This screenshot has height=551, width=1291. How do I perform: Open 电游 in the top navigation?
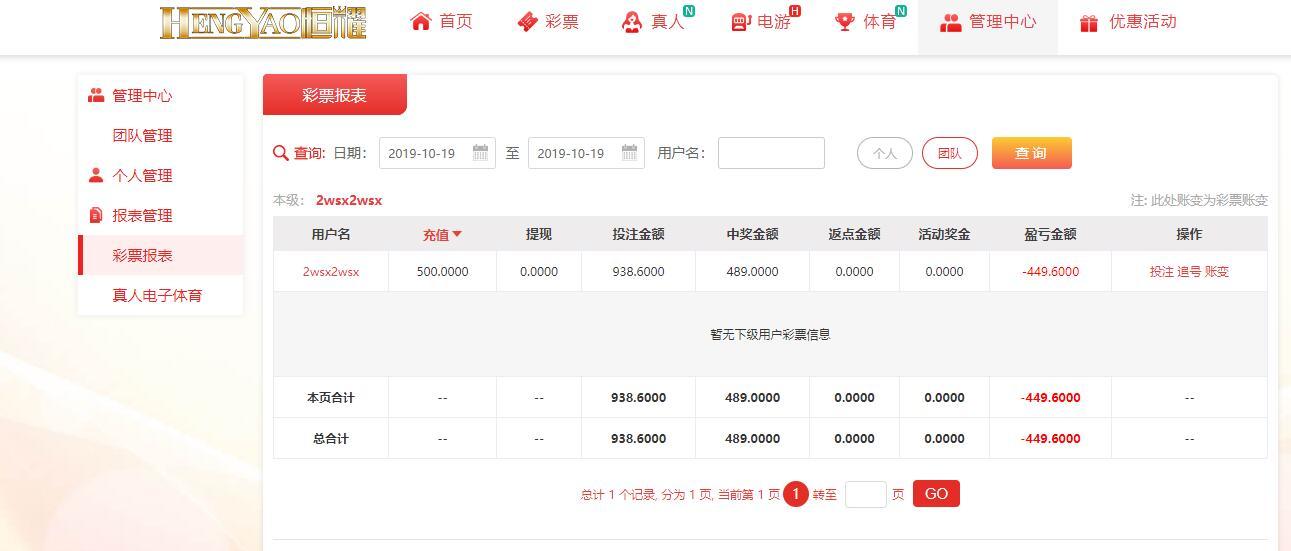click(x=774, y=22)
